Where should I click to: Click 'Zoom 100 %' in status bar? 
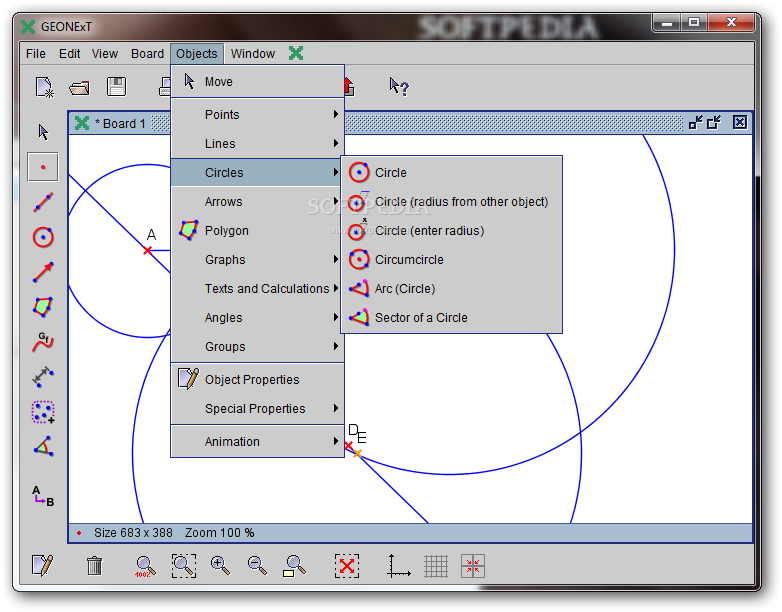[x=219, y=533]
